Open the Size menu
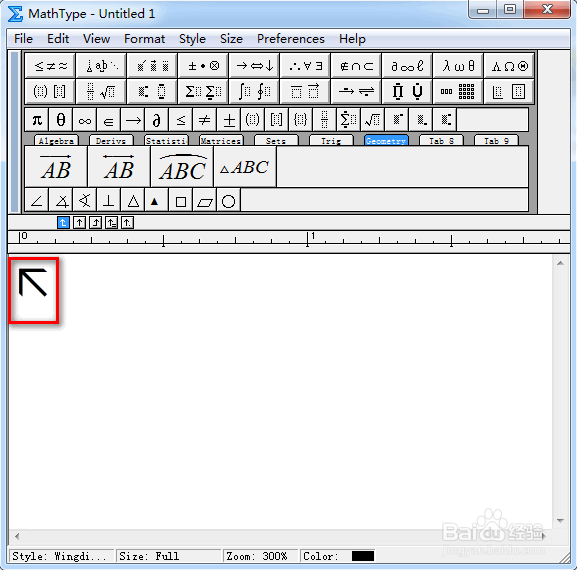This screenshot has height=570, width=577. point(231,39)
